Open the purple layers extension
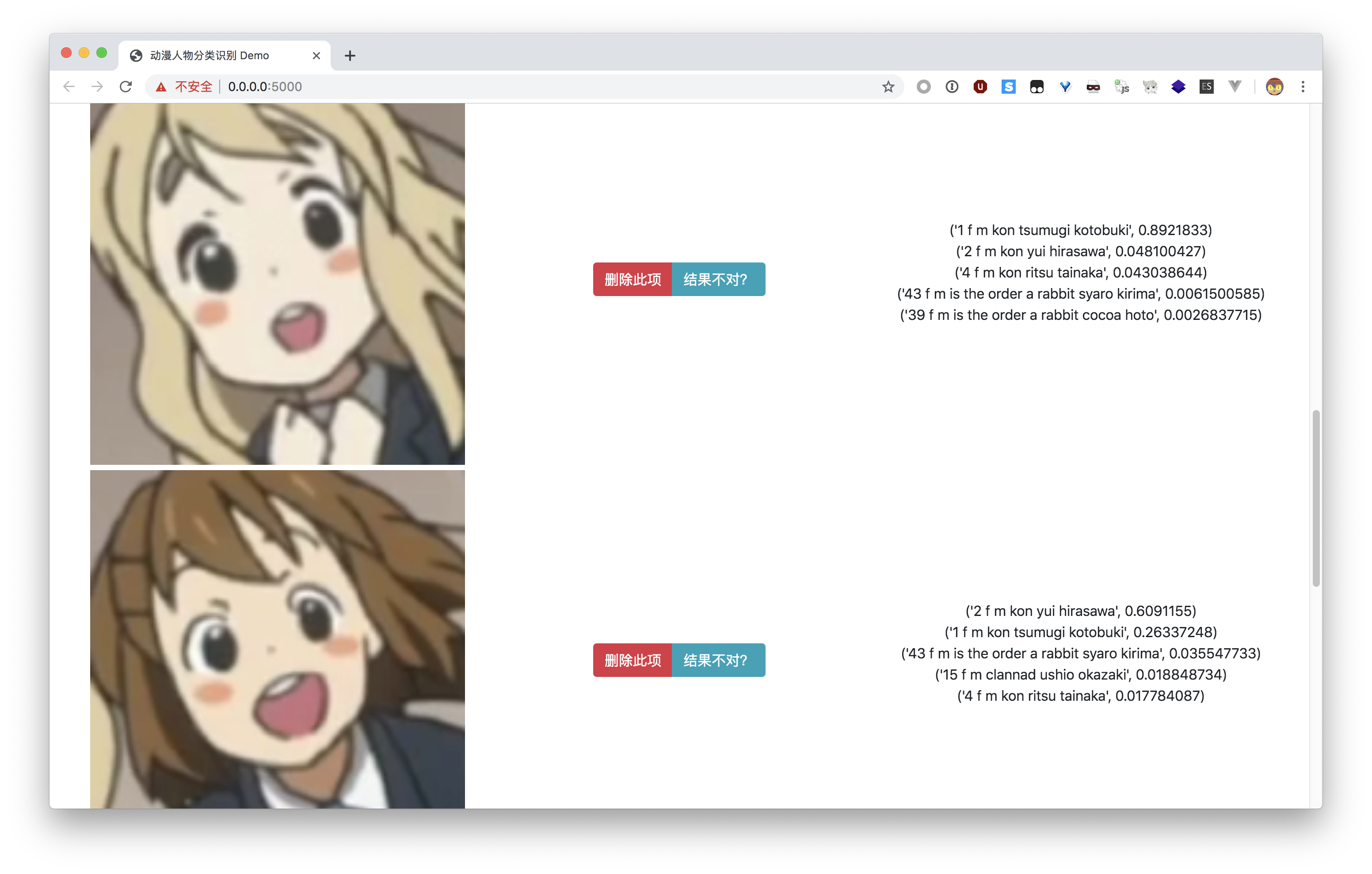 point(1178,87)
